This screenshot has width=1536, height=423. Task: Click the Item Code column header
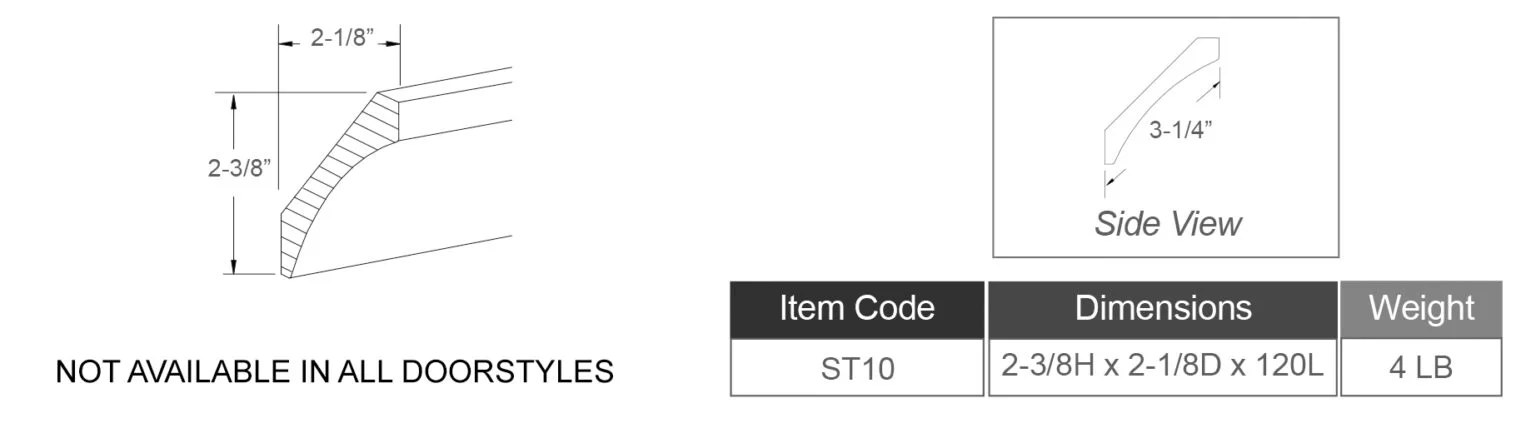click(x=857, y=308)
